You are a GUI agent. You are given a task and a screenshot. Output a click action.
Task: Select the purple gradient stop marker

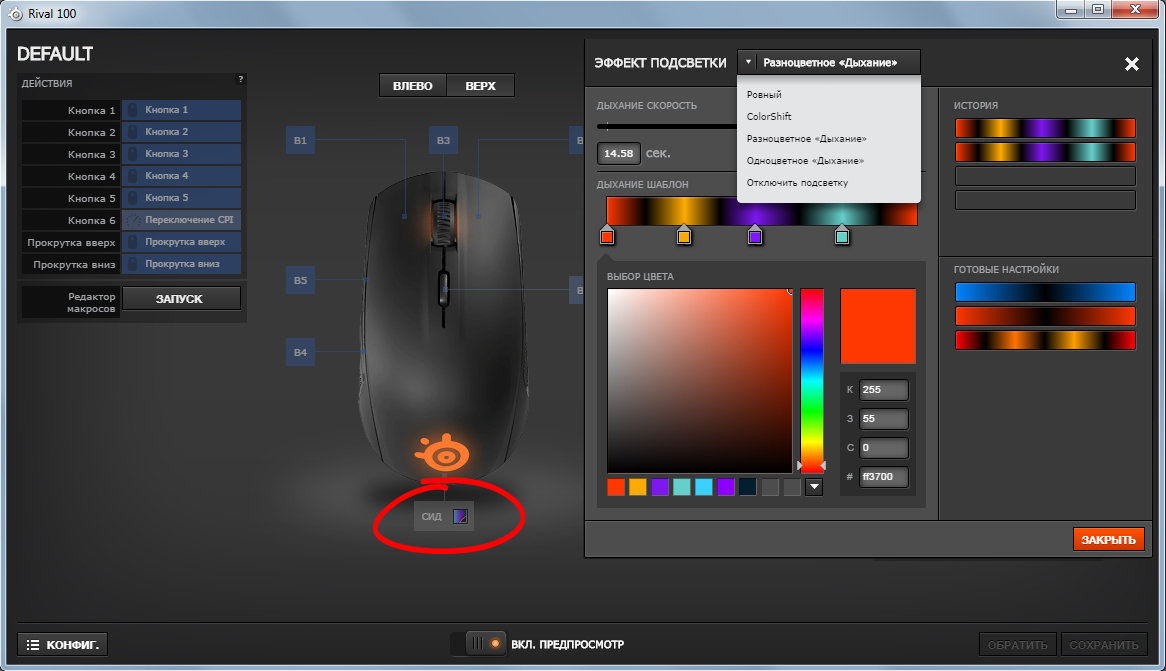pyautogui.click(x=755, y=237)
